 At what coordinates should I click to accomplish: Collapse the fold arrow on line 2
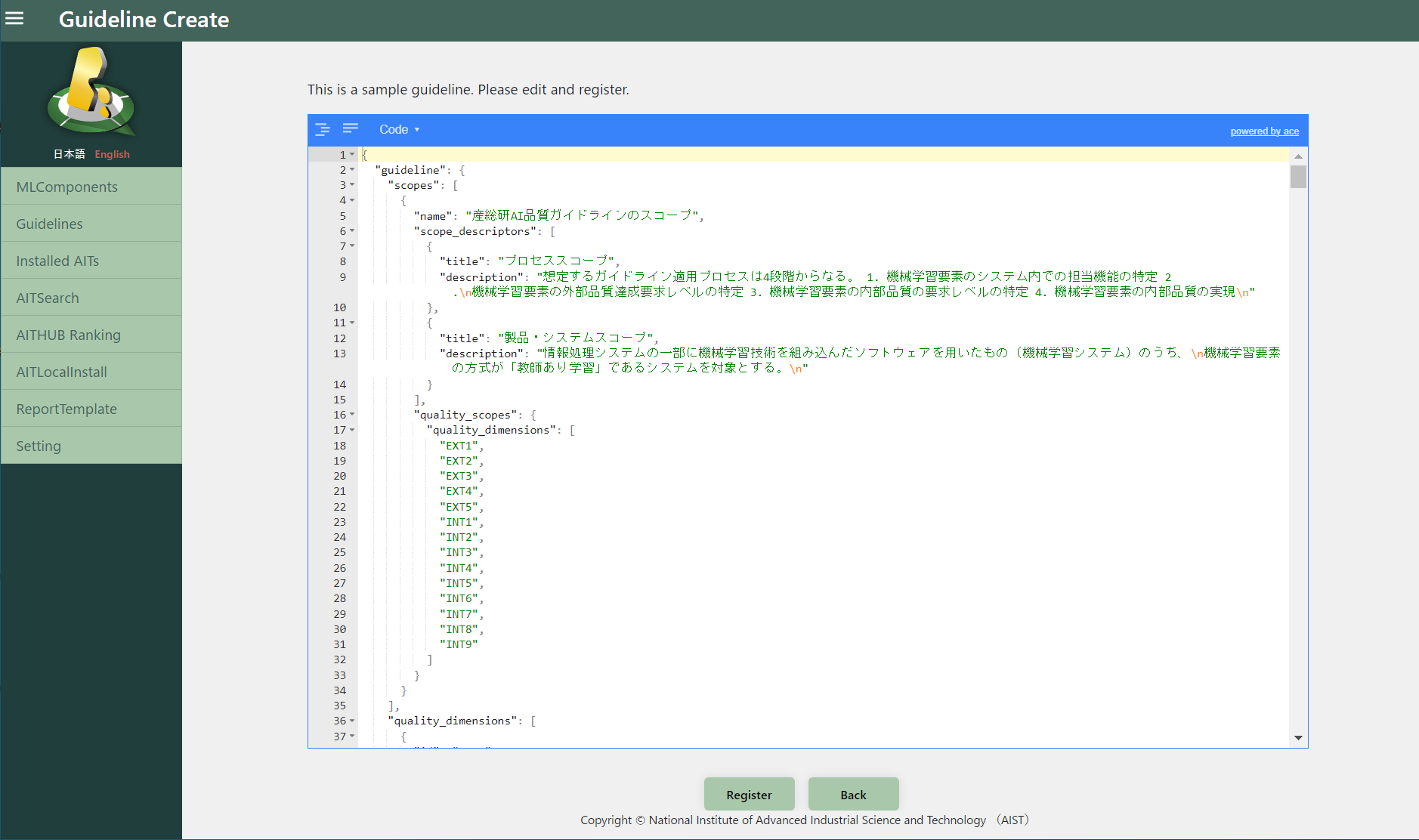click(x=352, y=170)
